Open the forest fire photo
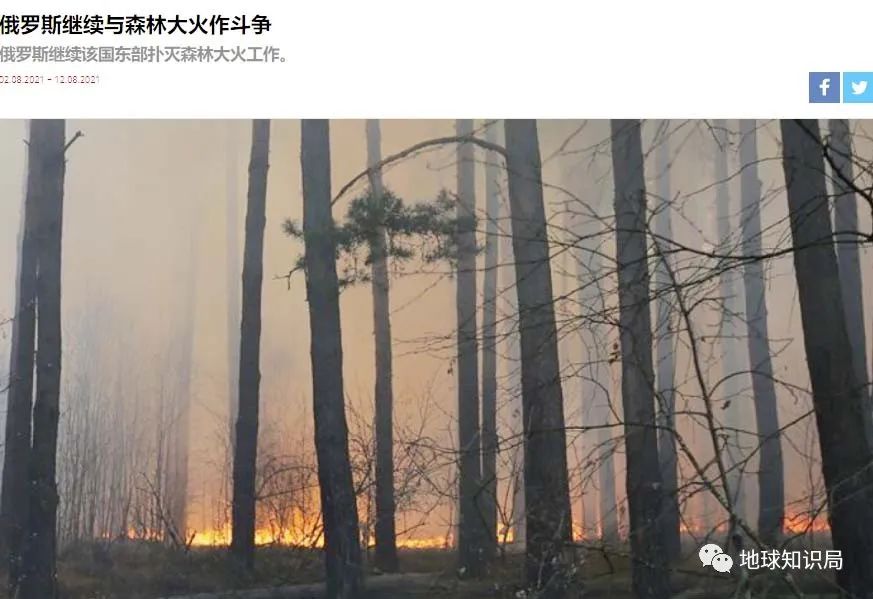 tap(436, 359)
